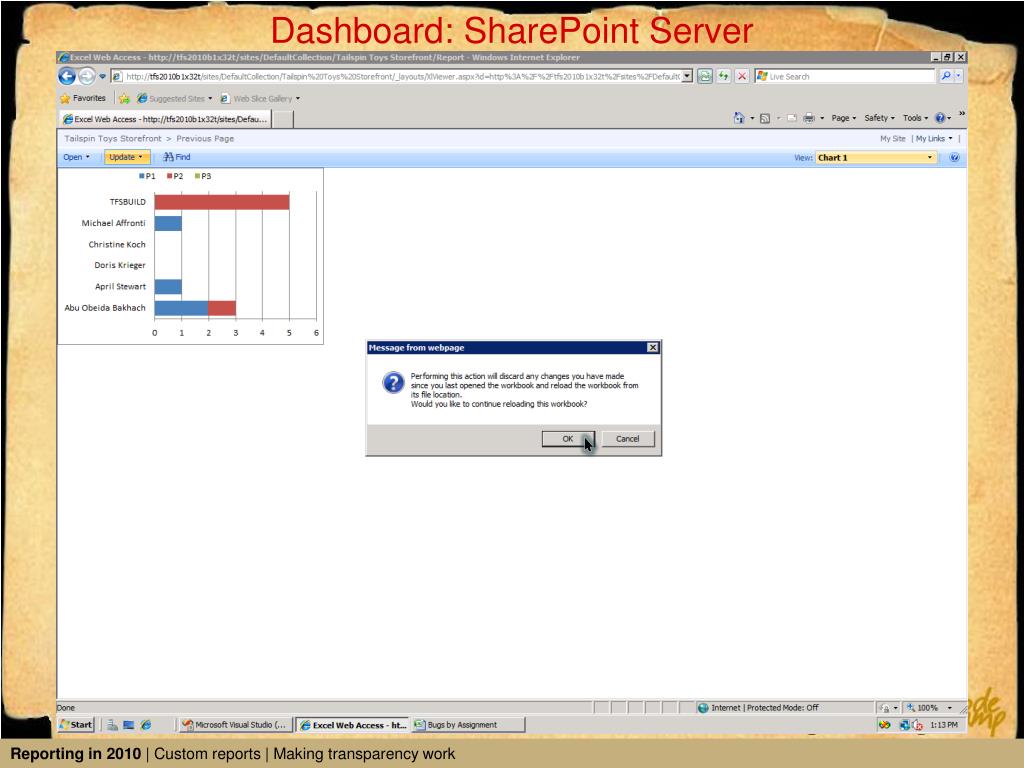The width and height of the screenshot is (1024, 768).
Task: Click the red Abu Obeida Bakhach bar segment
Action: [222, 308]
